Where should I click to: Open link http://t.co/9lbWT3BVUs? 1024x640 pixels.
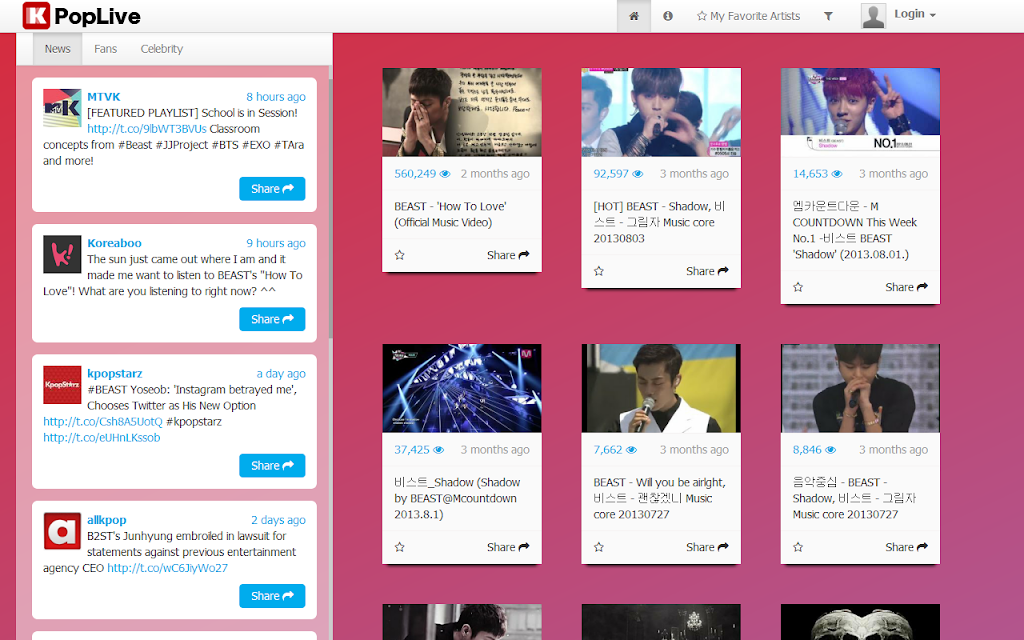(147, 129)
